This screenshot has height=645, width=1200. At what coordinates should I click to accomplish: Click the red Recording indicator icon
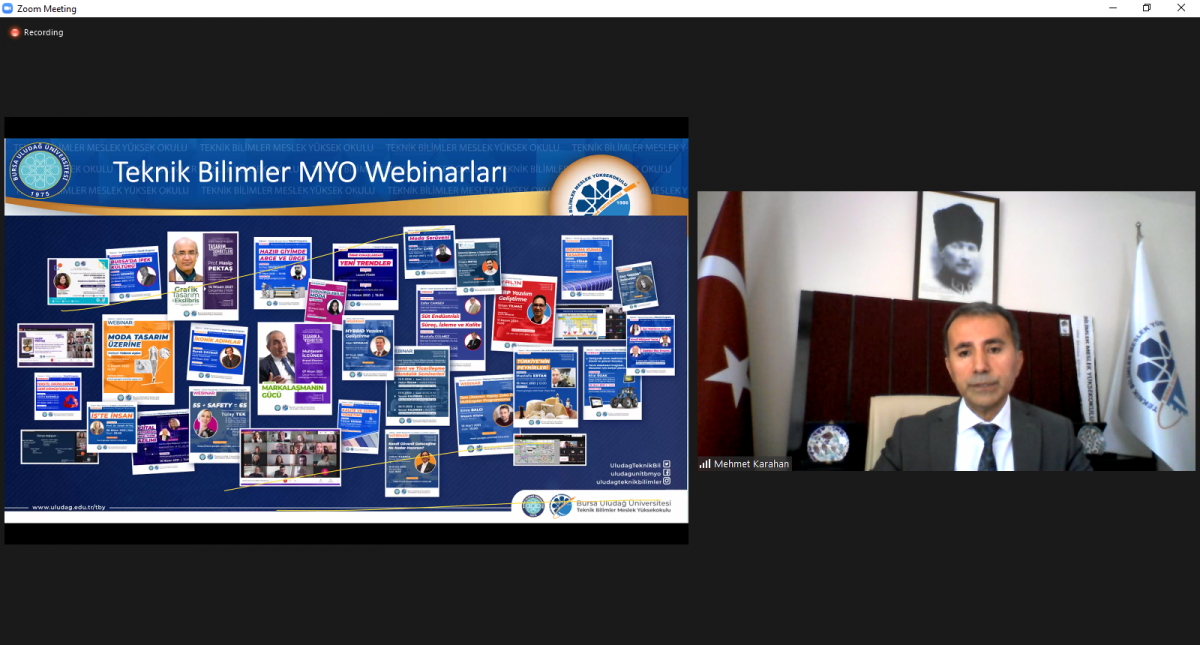15,32
